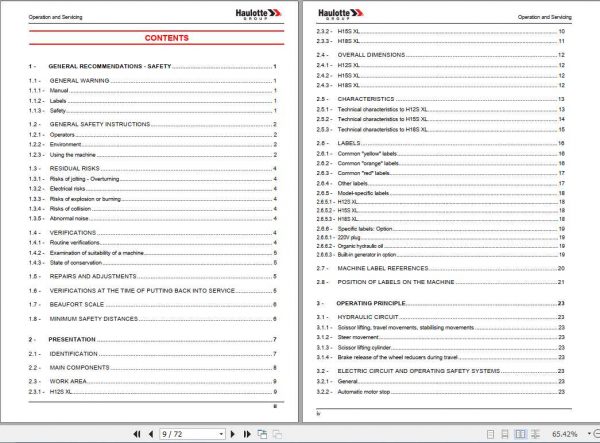Open 'GENERAL SAFETY INSTRUCTIONS' contents entry

coord(100,124)
